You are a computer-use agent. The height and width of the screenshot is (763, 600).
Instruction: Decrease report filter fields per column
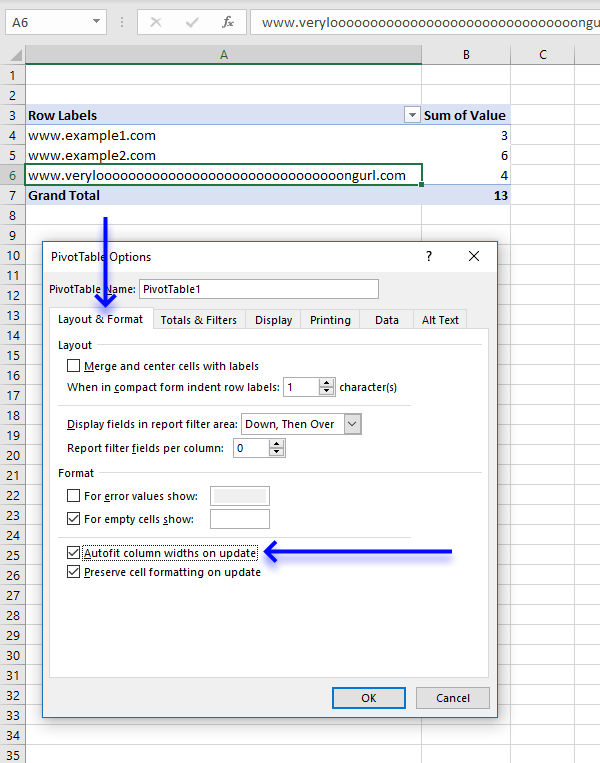276,452
